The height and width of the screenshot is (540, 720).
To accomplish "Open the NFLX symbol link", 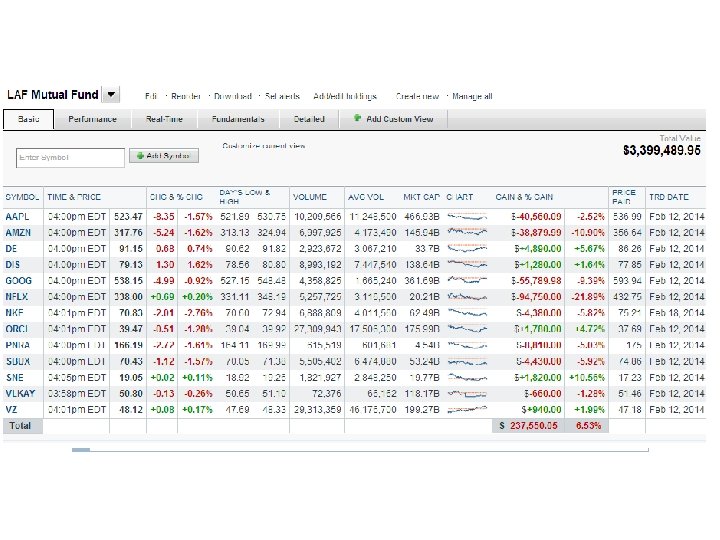I will [17, 297].
